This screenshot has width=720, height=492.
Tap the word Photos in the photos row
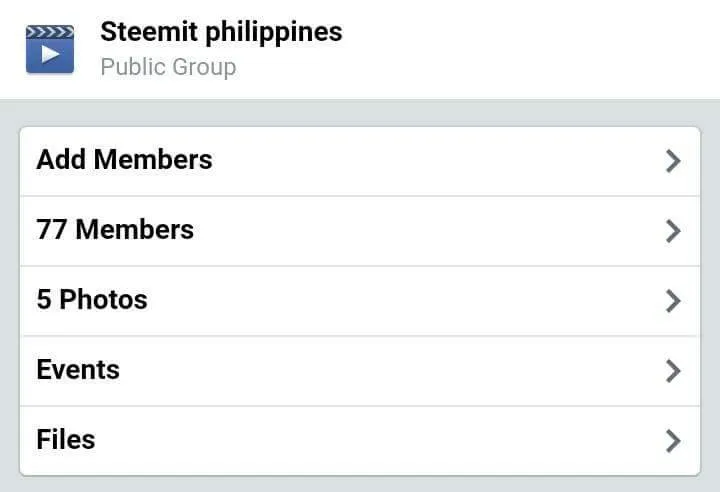(103, 300)
